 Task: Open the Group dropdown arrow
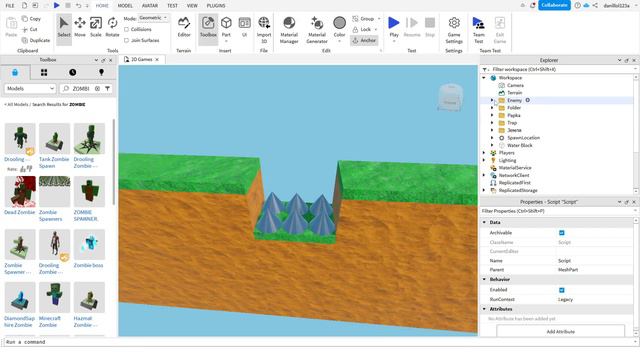[379, 19]
